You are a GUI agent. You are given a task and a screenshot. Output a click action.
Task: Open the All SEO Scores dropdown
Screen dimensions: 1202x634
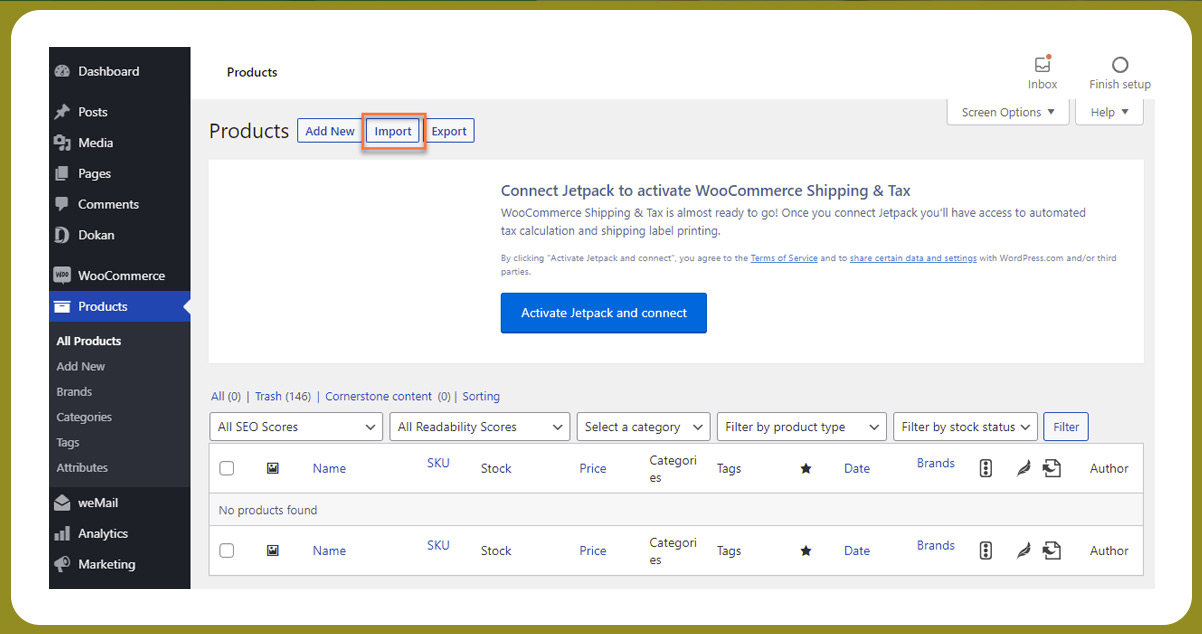coord(296,427)
